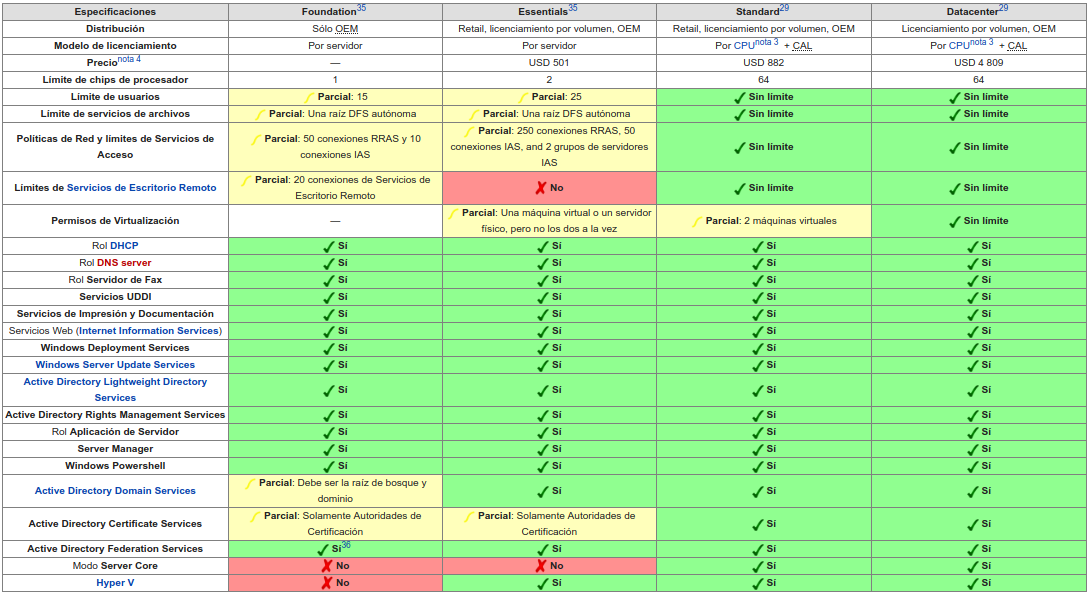This screenshot has width=1088, height=594.
Task: Open the CPU link in the Datacenter column
Action: tap(959, 46)
